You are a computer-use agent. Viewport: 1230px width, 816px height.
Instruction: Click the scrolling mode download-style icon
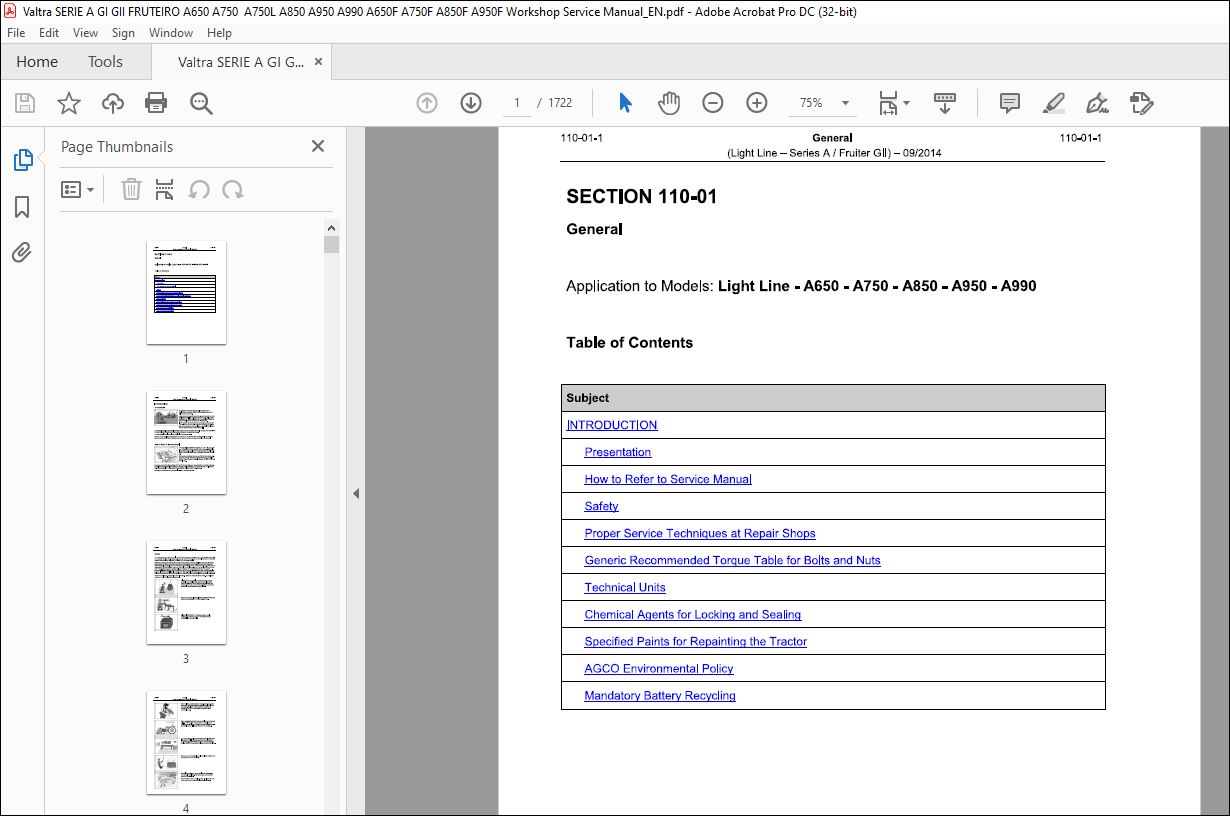pyautogui.click(x=945, y=103)
